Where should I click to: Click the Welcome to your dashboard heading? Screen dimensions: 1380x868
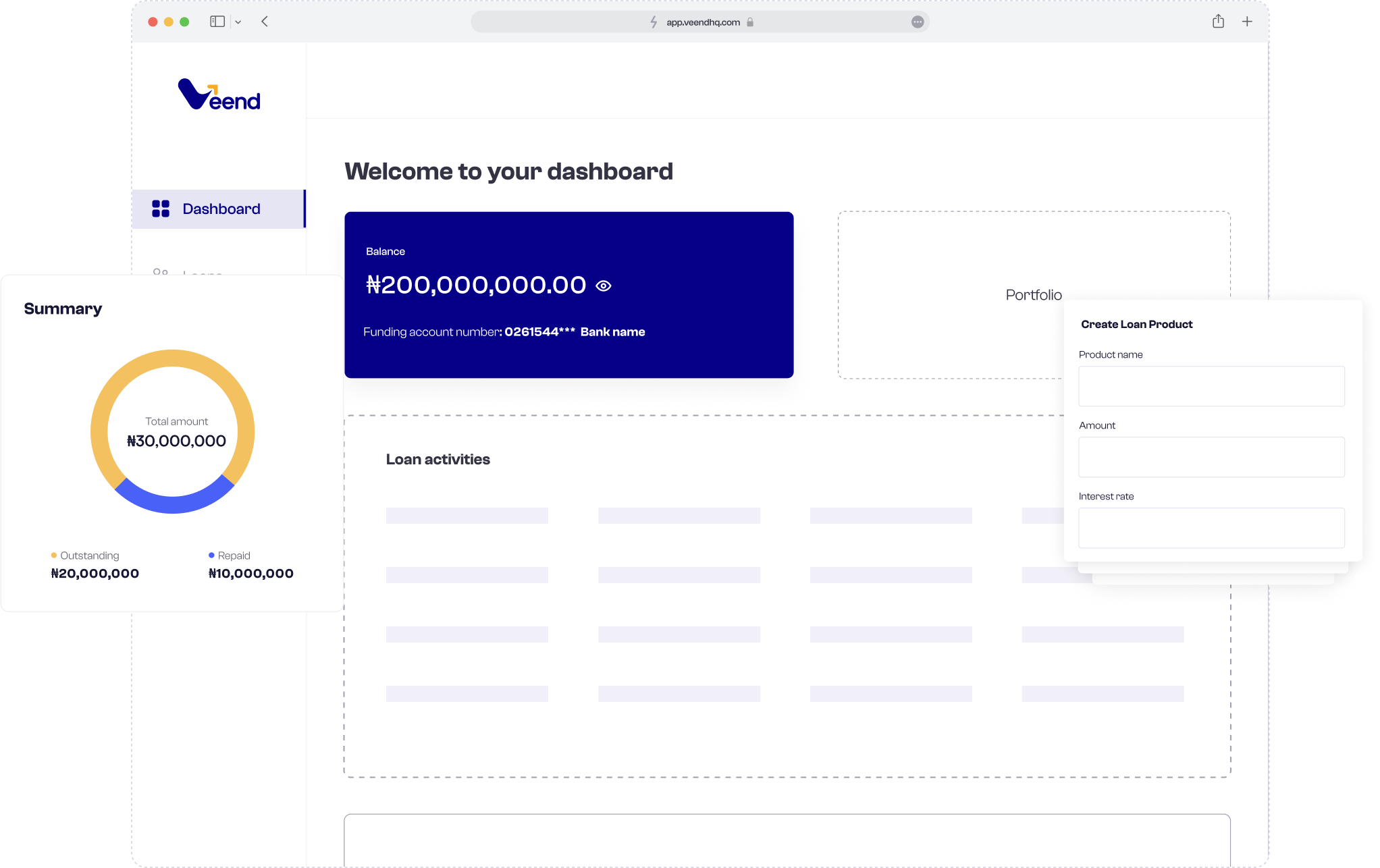tap(509, 171)
